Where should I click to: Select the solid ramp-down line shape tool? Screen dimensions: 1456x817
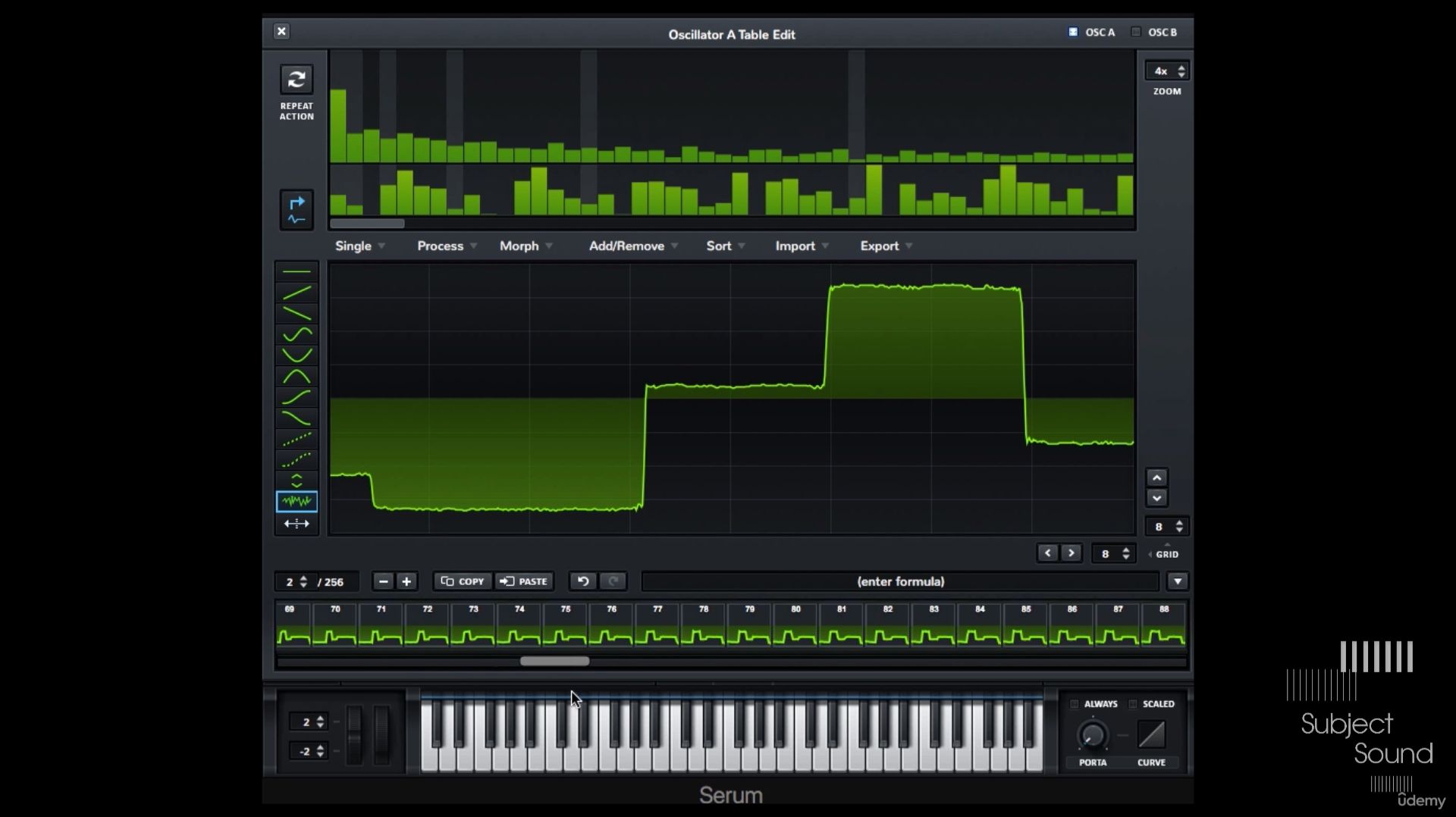click(x=297, y=313)
